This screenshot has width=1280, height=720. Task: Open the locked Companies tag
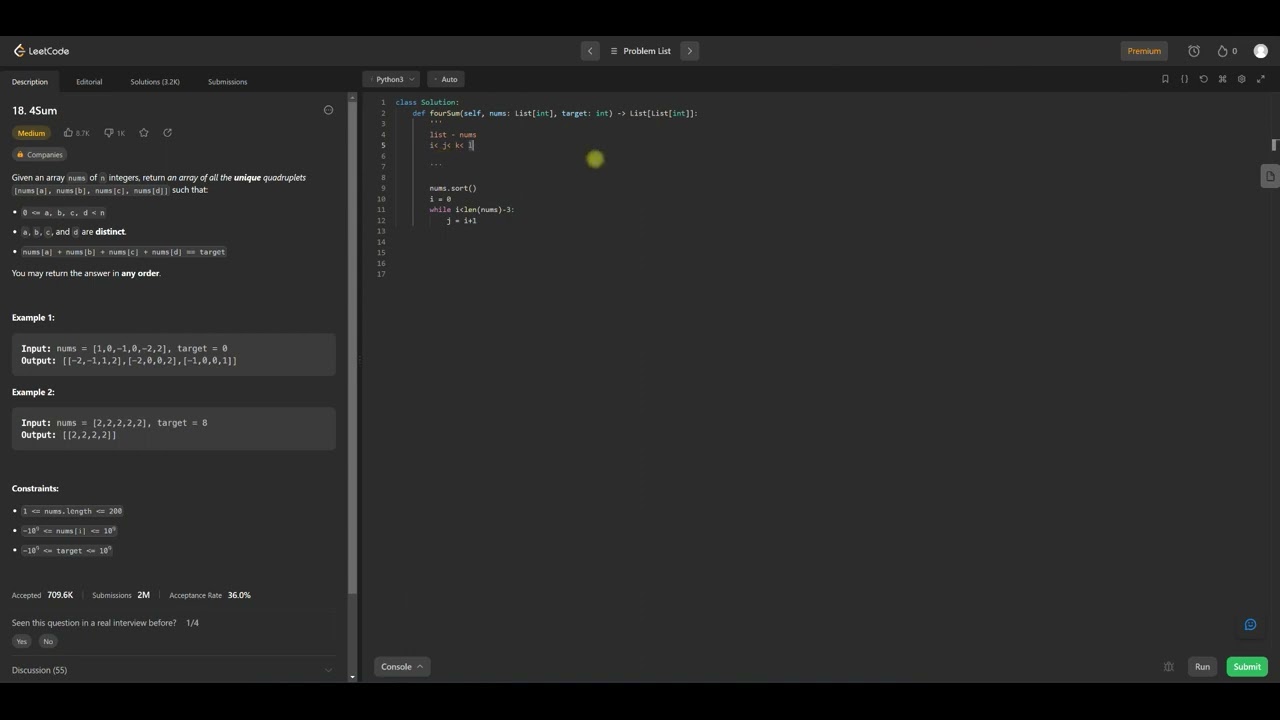[39, 155]
